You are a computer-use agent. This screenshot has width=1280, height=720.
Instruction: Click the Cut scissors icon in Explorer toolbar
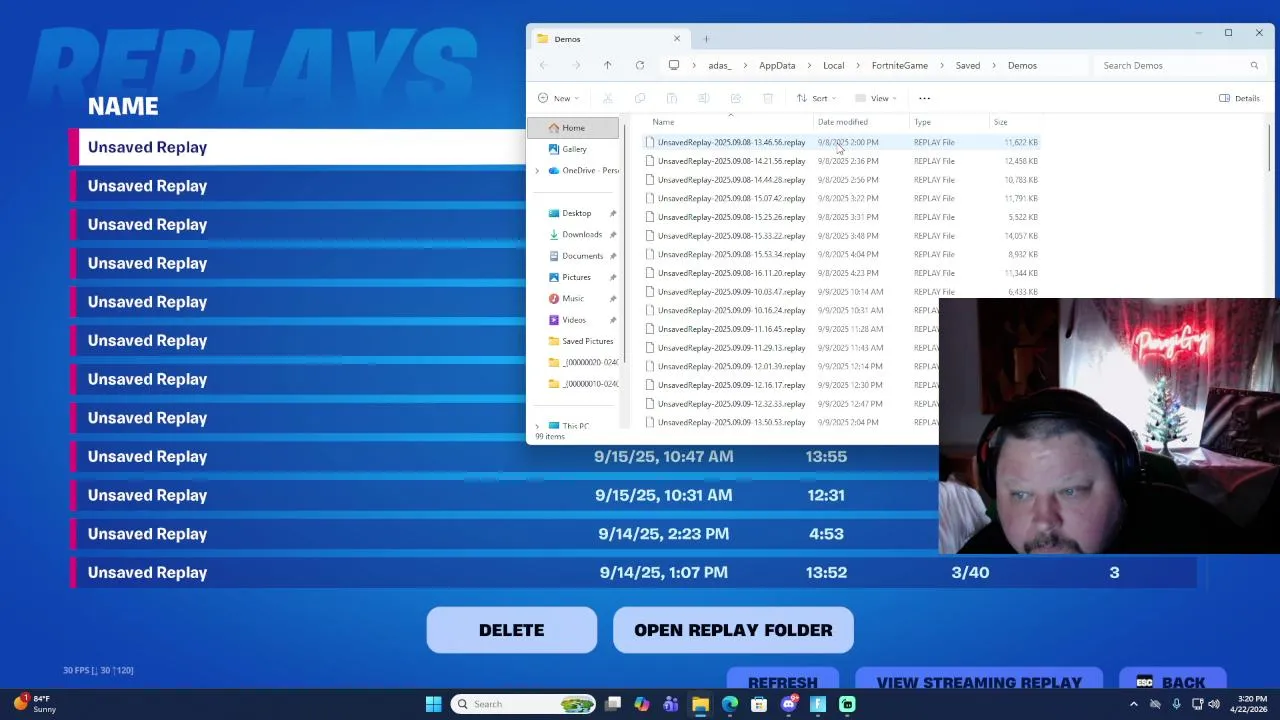pyautogui.click(x=607, y=98)
